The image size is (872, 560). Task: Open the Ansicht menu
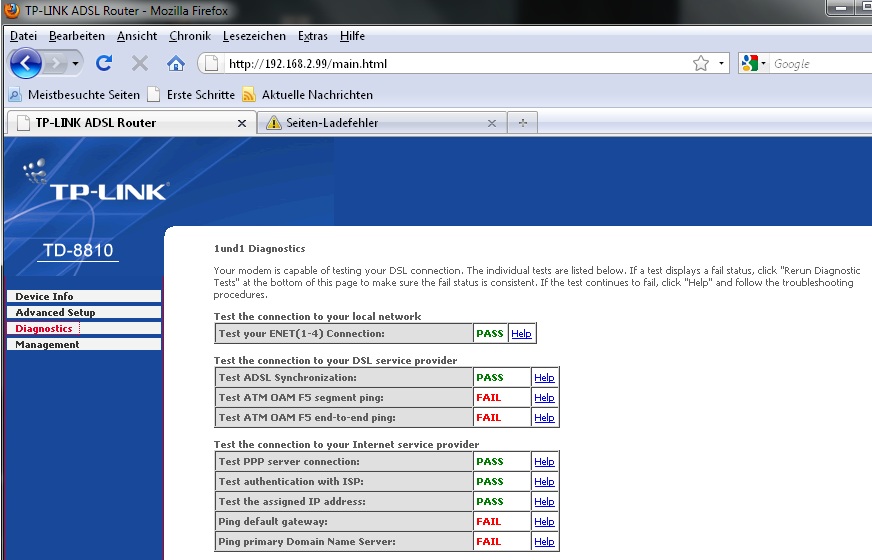(137, 36)
